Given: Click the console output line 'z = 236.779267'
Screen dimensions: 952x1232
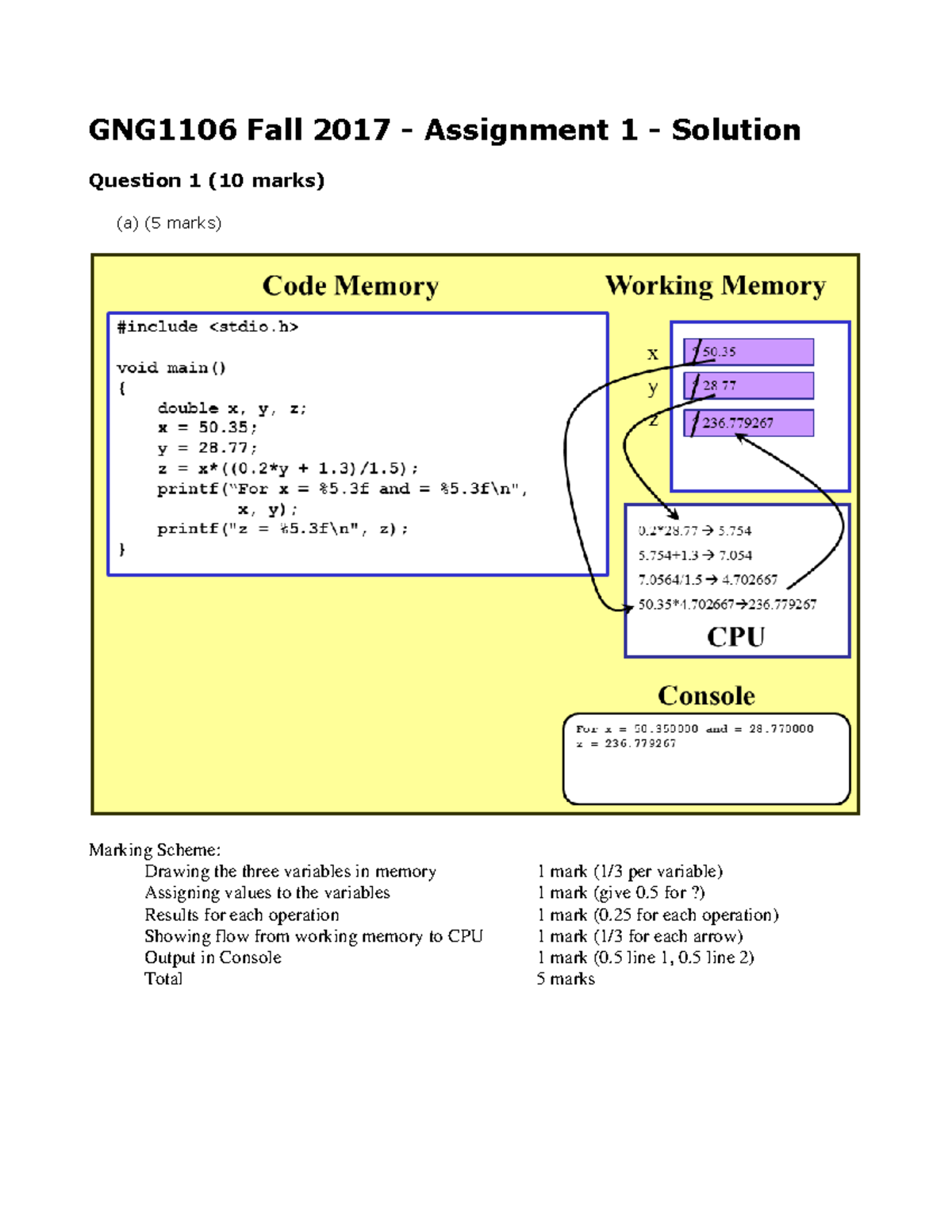Looking at the screenshot, I should 626,744.
